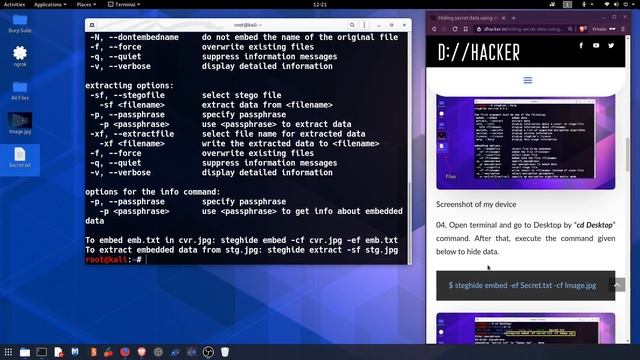The width and height of the screenshot is (640, 360).
Task: Open the Places menu
Action: coord(86,4)
